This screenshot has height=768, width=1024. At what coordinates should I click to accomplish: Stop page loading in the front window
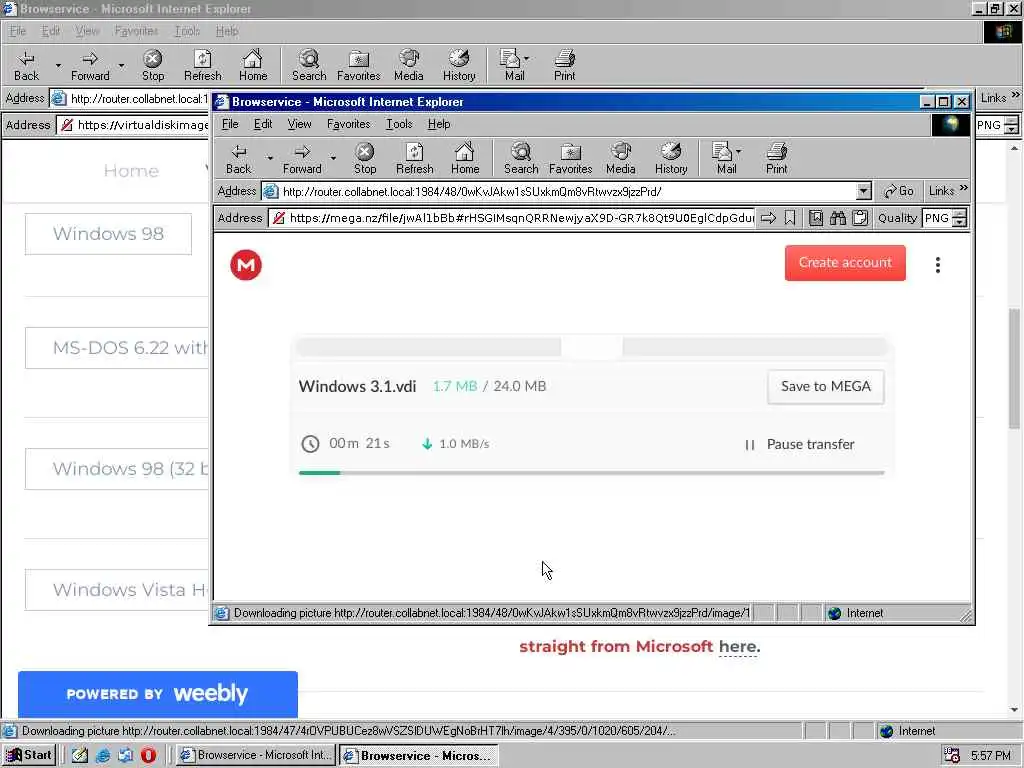(x=364, y=159)
